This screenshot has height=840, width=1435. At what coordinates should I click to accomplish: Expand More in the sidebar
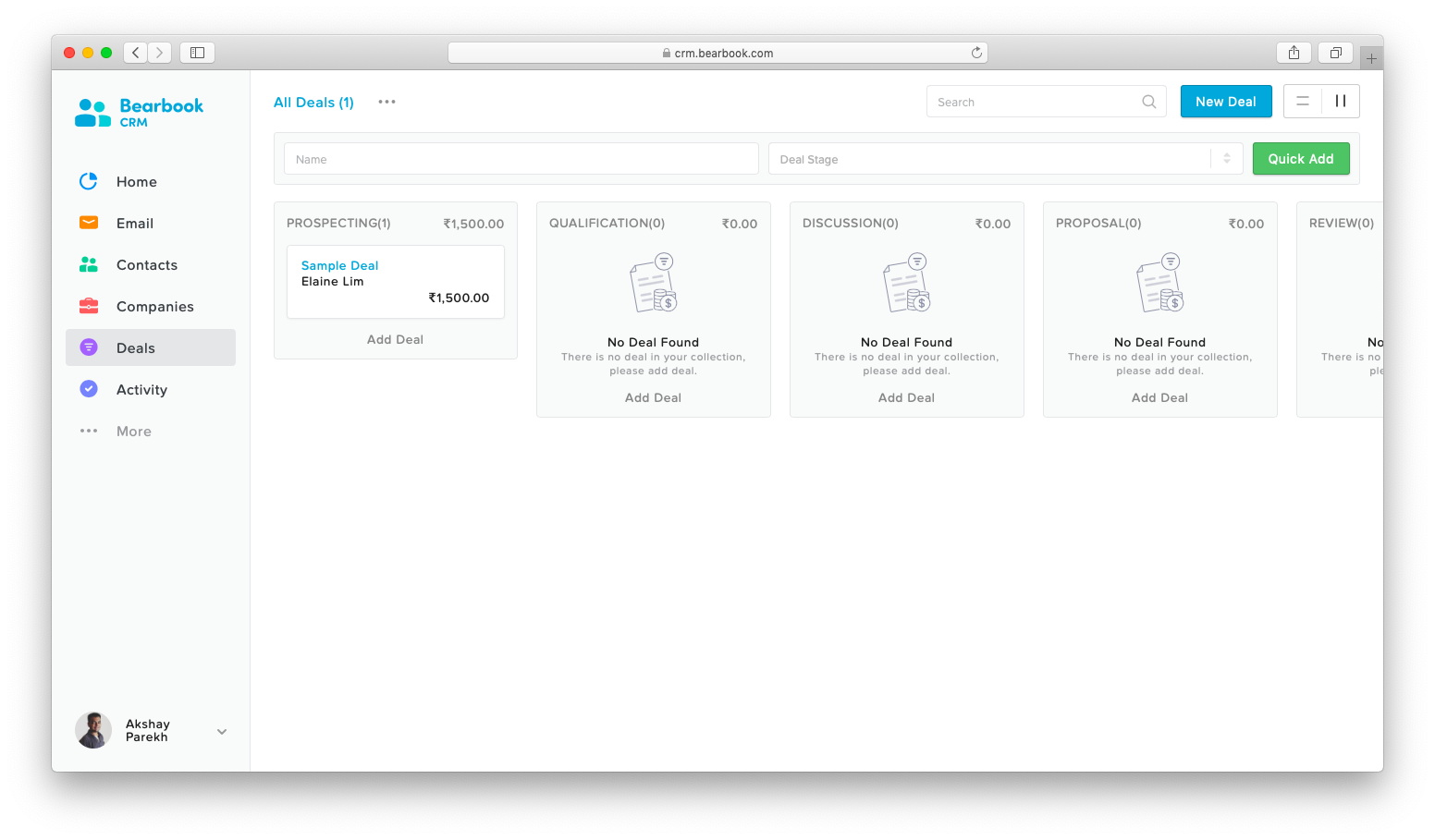[x=151, y=431]
